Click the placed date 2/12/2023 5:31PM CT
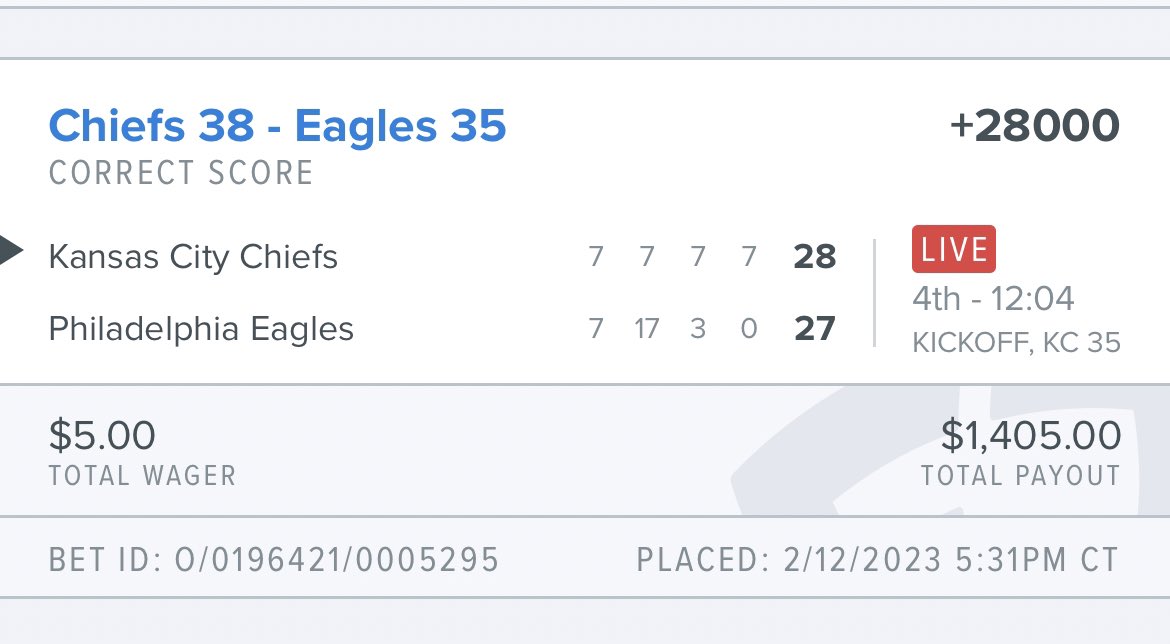 (880, 560)
